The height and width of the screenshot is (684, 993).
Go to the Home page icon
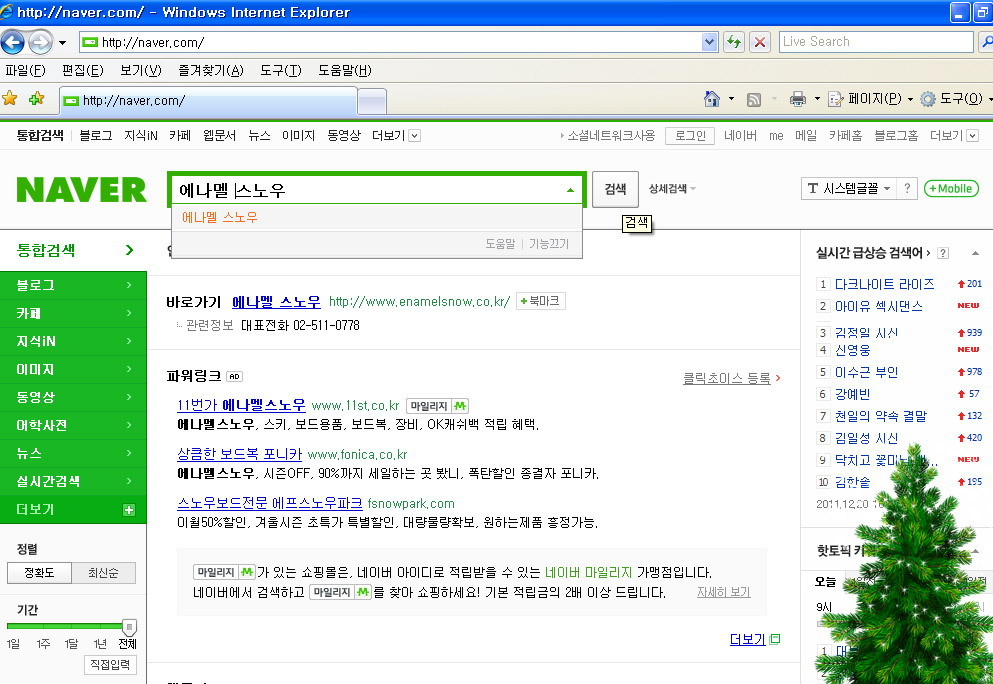[712, 99]
